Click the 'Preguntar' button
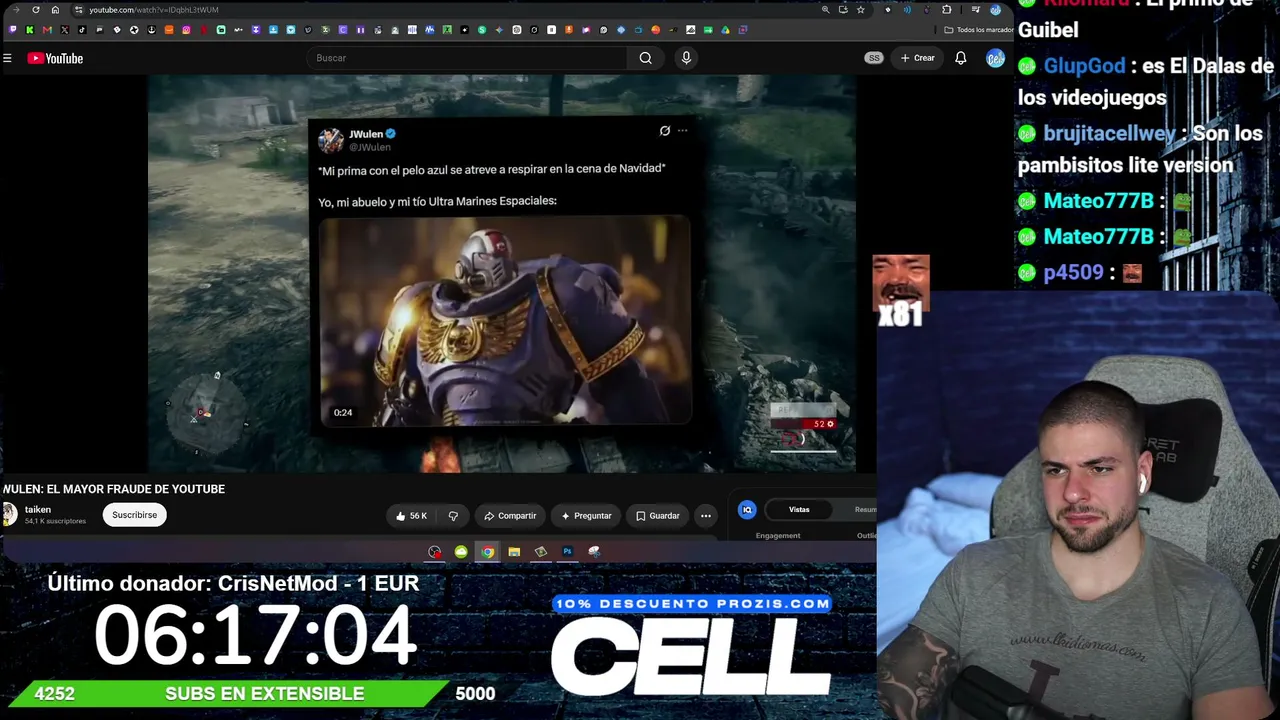The image size is (1280, 720). pos(586,516)
